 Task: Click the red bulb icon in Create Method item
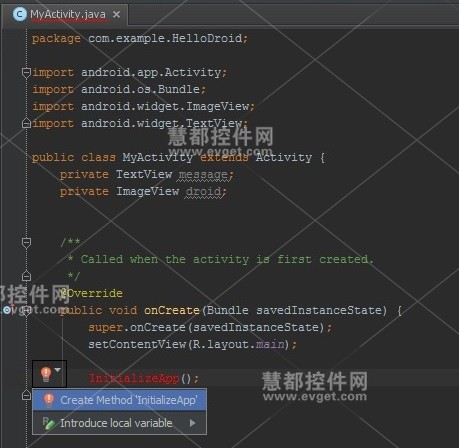[49, 399]
